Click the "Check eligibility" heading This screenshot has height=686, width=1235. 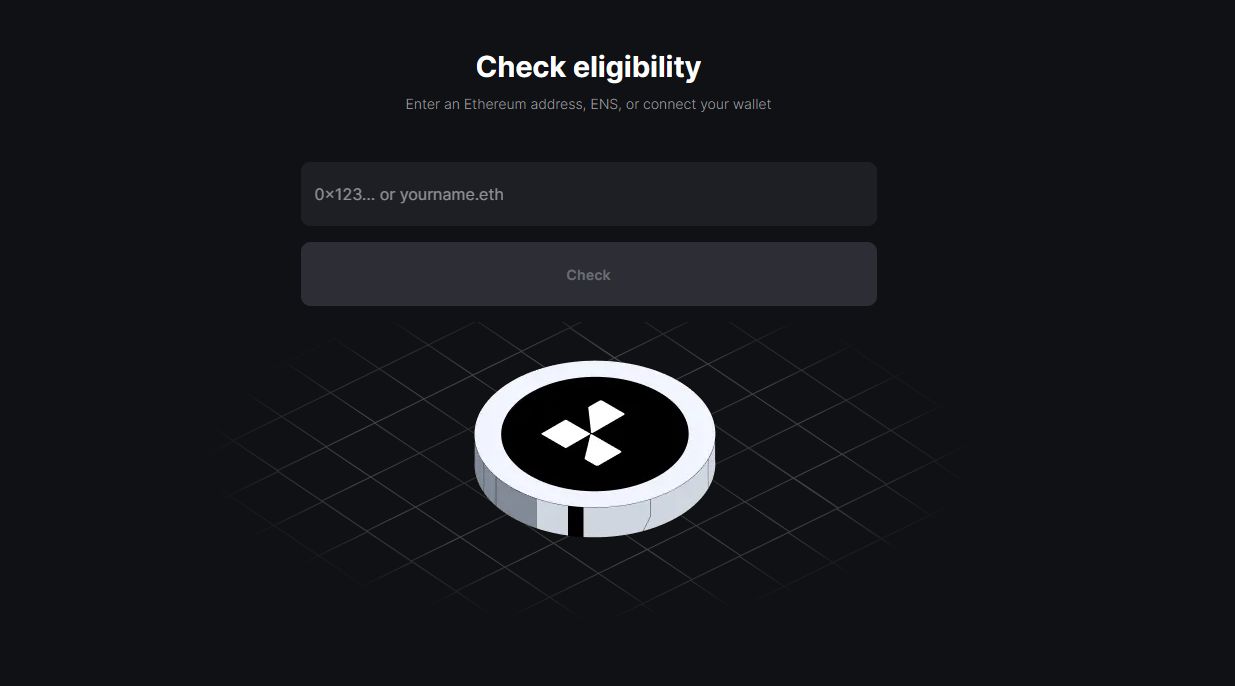click(588, 67)
